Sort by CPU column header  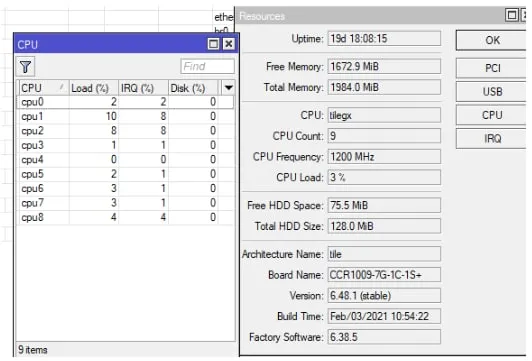click(x=43, y=88)
